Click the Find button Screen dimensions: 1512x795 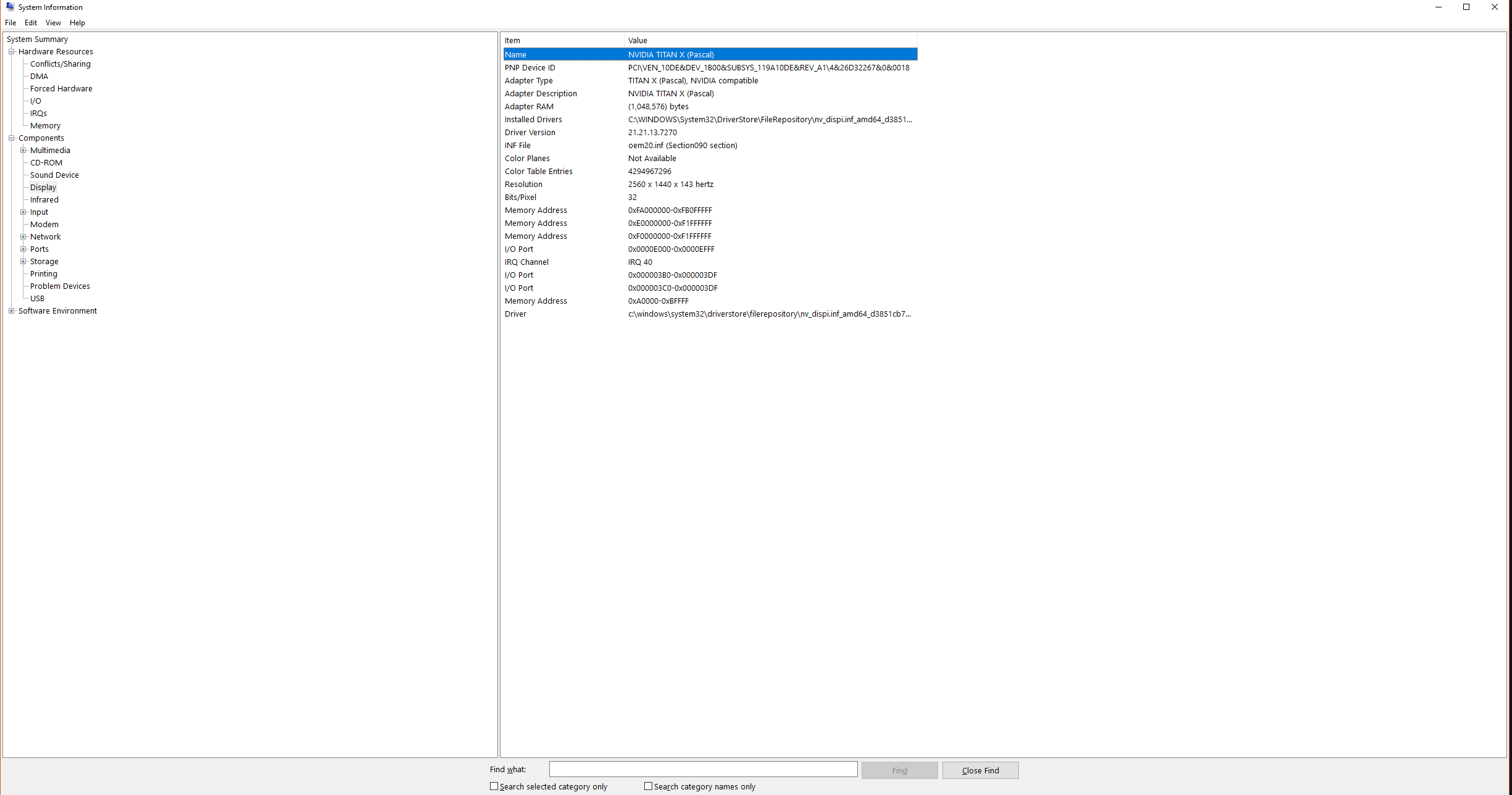pos(899,770)
